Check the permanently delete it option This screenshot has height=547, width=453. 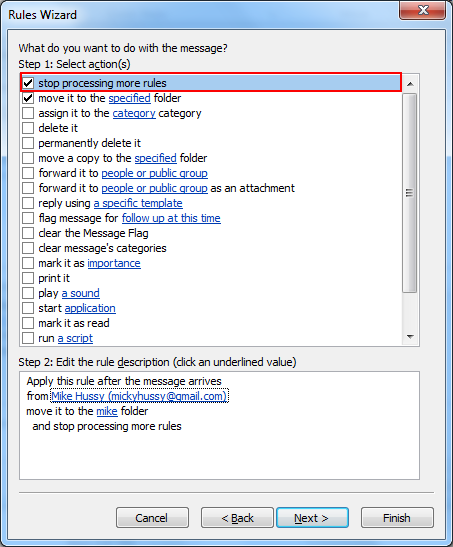28,143
